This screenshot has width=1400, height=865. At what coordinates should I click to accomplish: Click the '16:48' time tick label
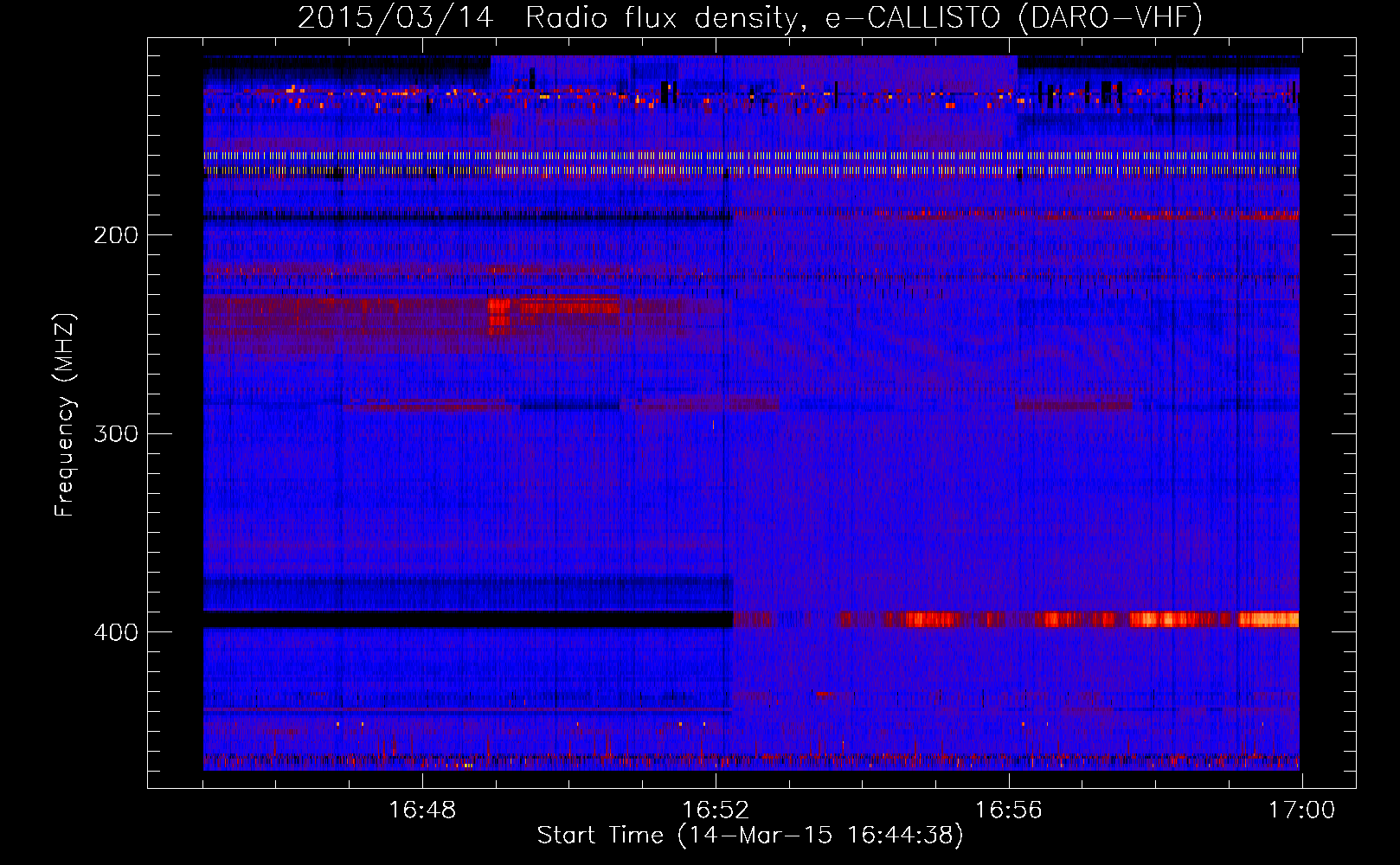tap(422, 810)
